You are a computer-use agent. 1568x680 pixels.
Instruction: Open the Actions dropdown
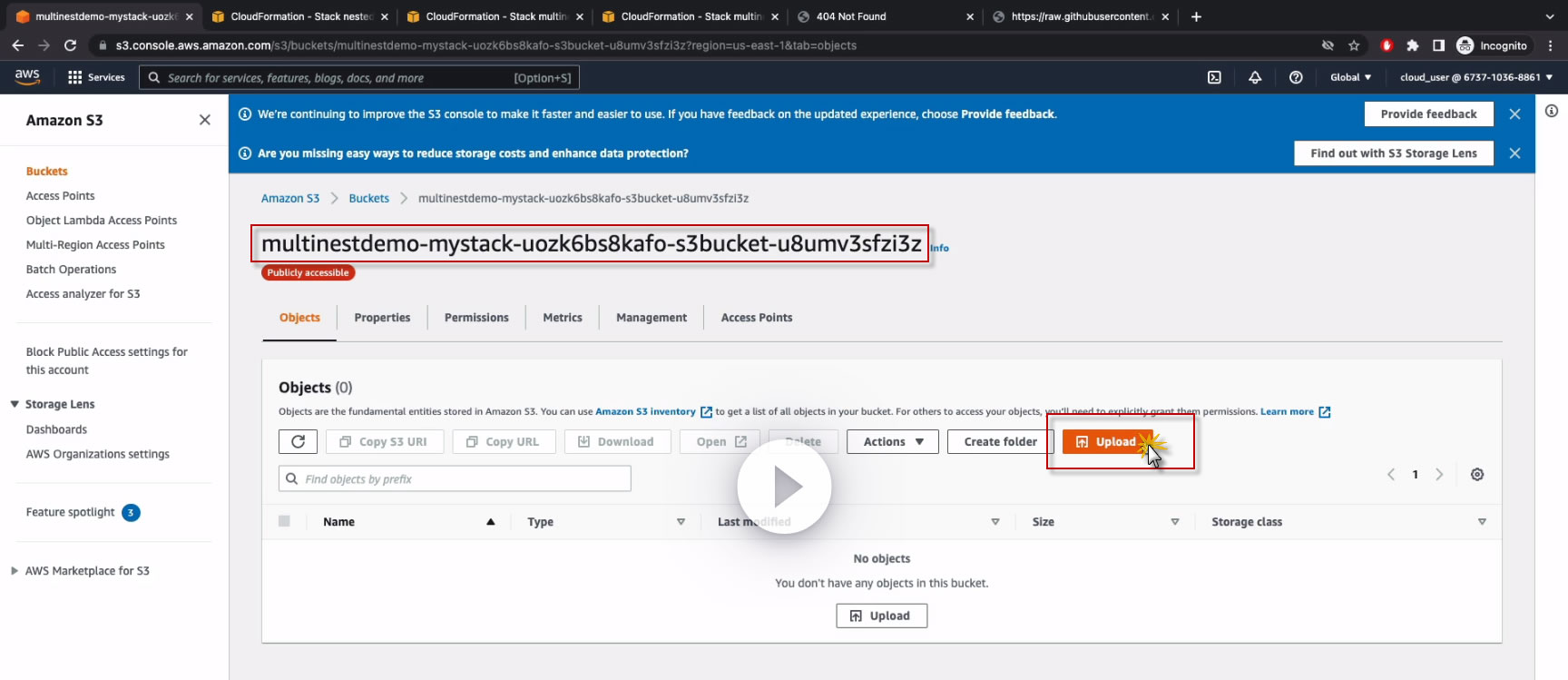893,442
